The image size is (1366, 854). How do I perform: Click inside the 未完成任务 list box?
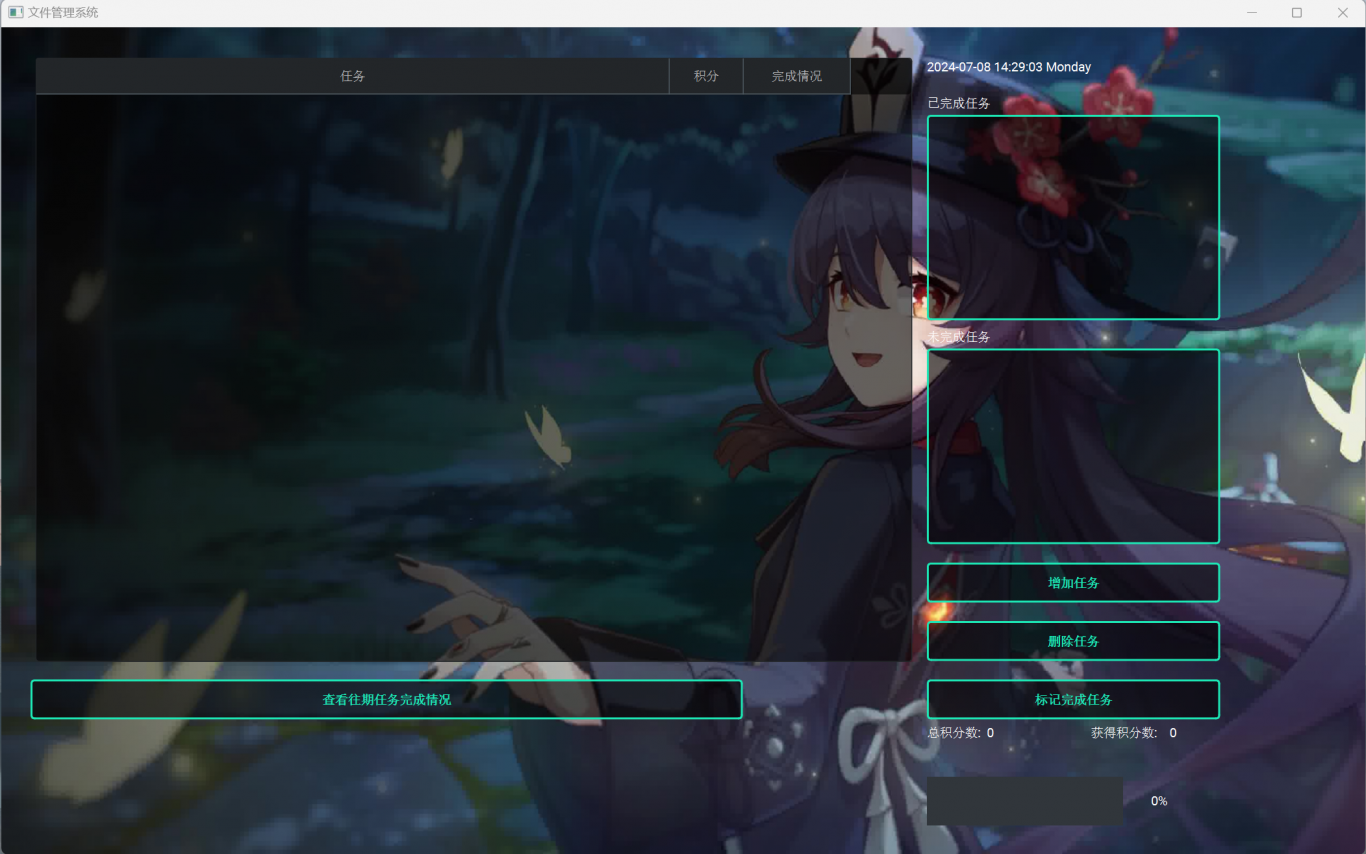coord(1073,446)
